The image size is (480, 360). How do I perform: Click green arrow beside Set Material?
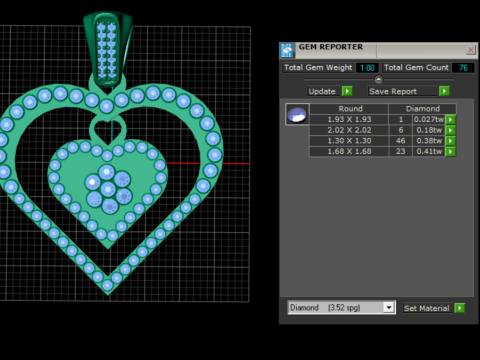(460, 308)
